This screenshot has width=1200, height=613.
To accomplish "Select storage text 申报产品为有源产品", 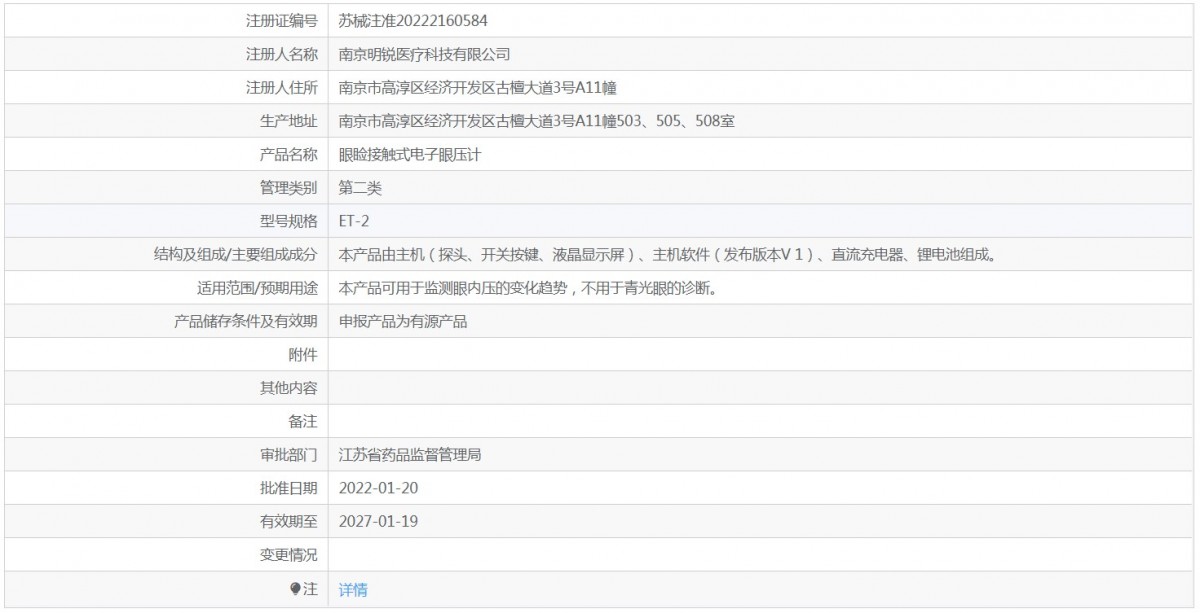I will pyautogui.click(x=404, y=321).
